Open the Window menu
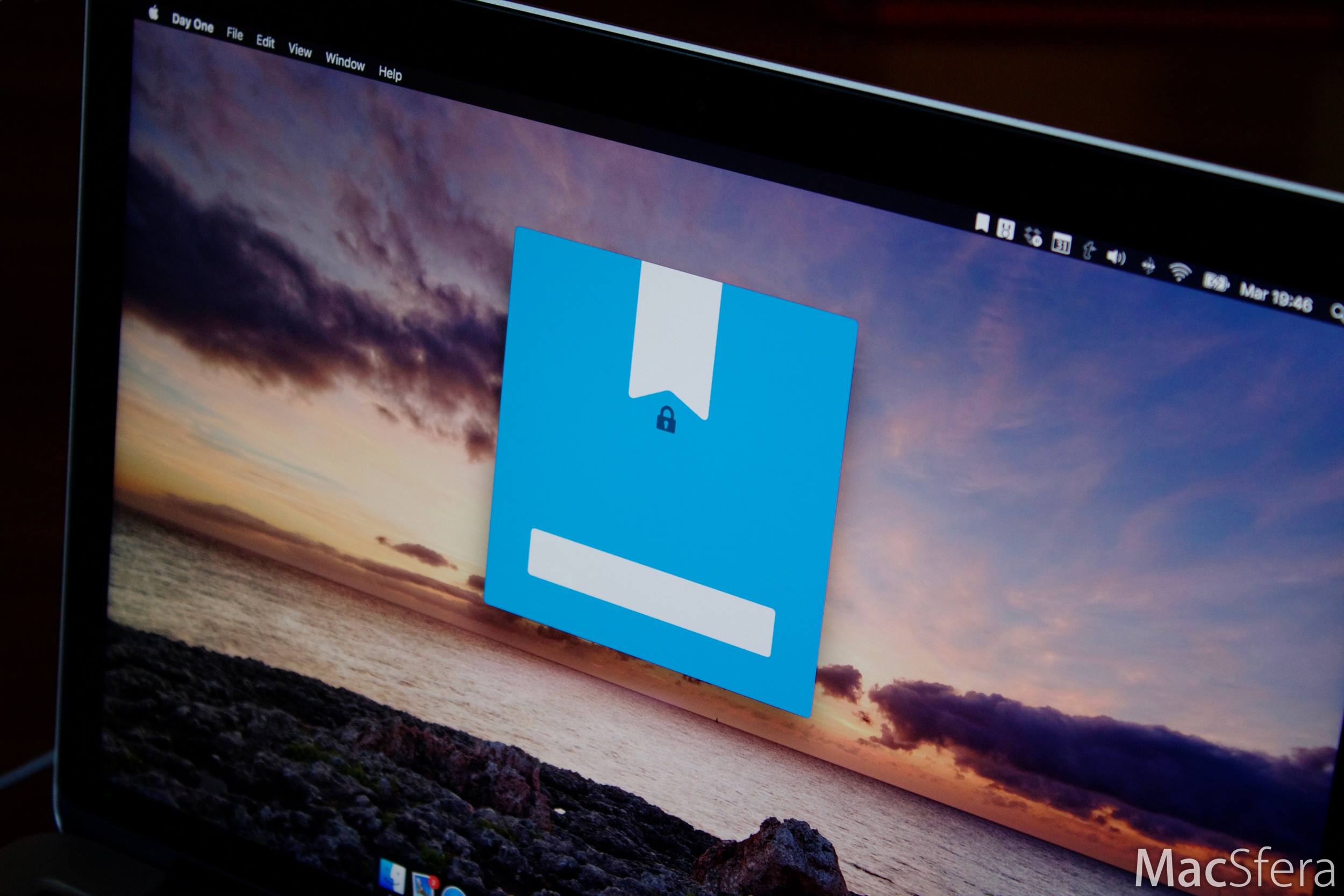Viewport: 1344px width, 896px height. coord(345,61)
